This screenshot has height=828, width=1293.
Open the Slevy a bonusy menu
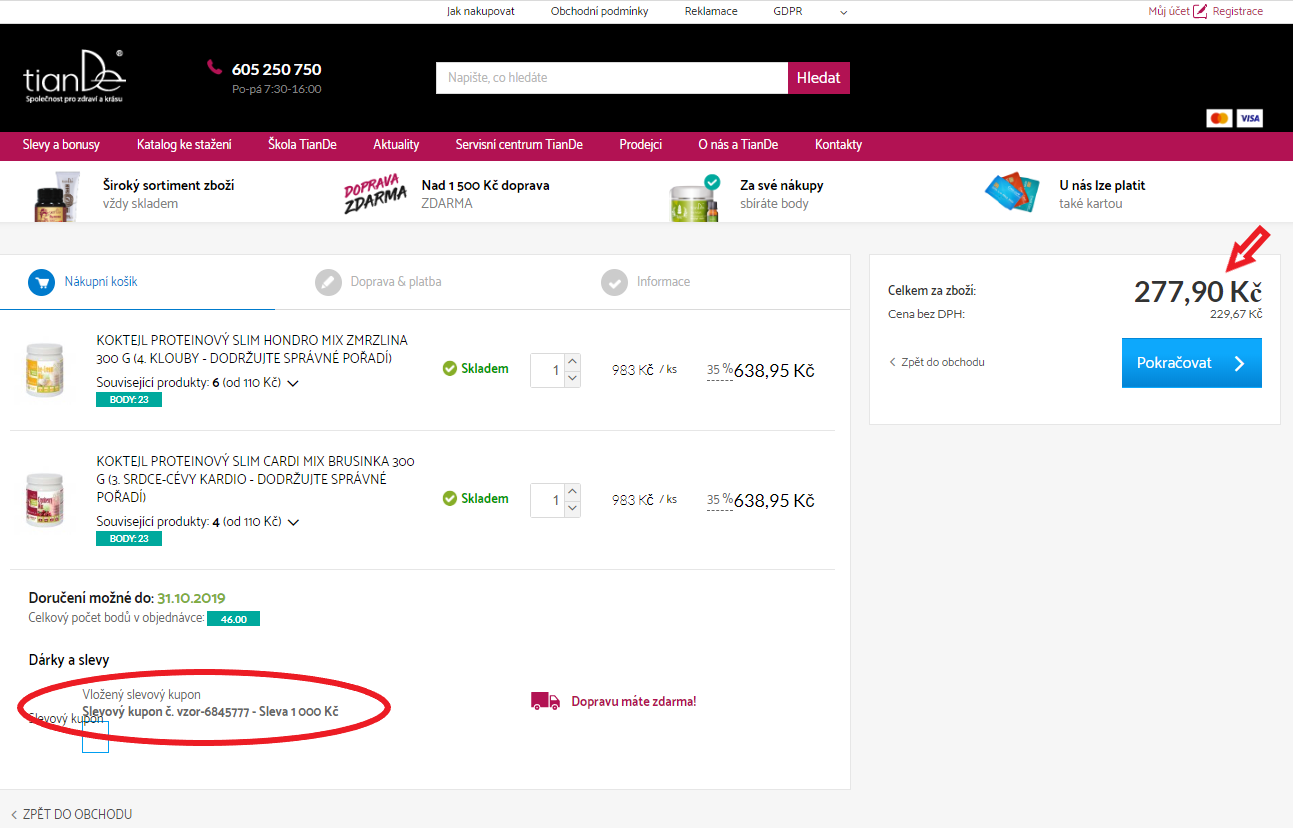pos(61,145)
